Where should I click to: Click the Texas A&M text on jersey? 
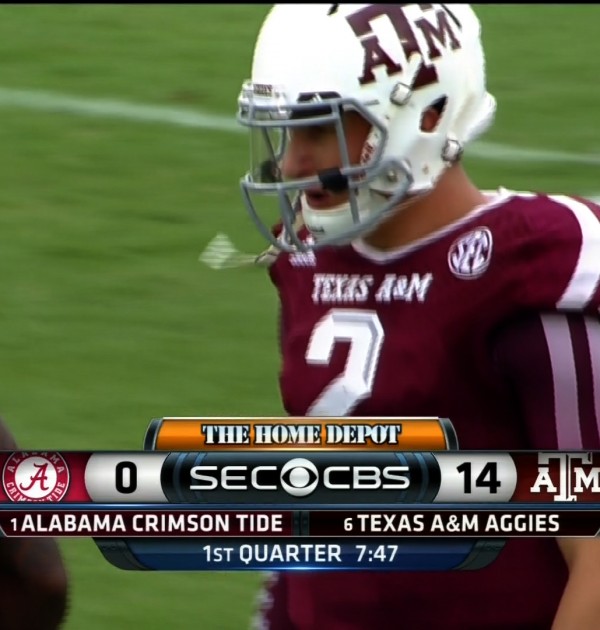(372, 287)
